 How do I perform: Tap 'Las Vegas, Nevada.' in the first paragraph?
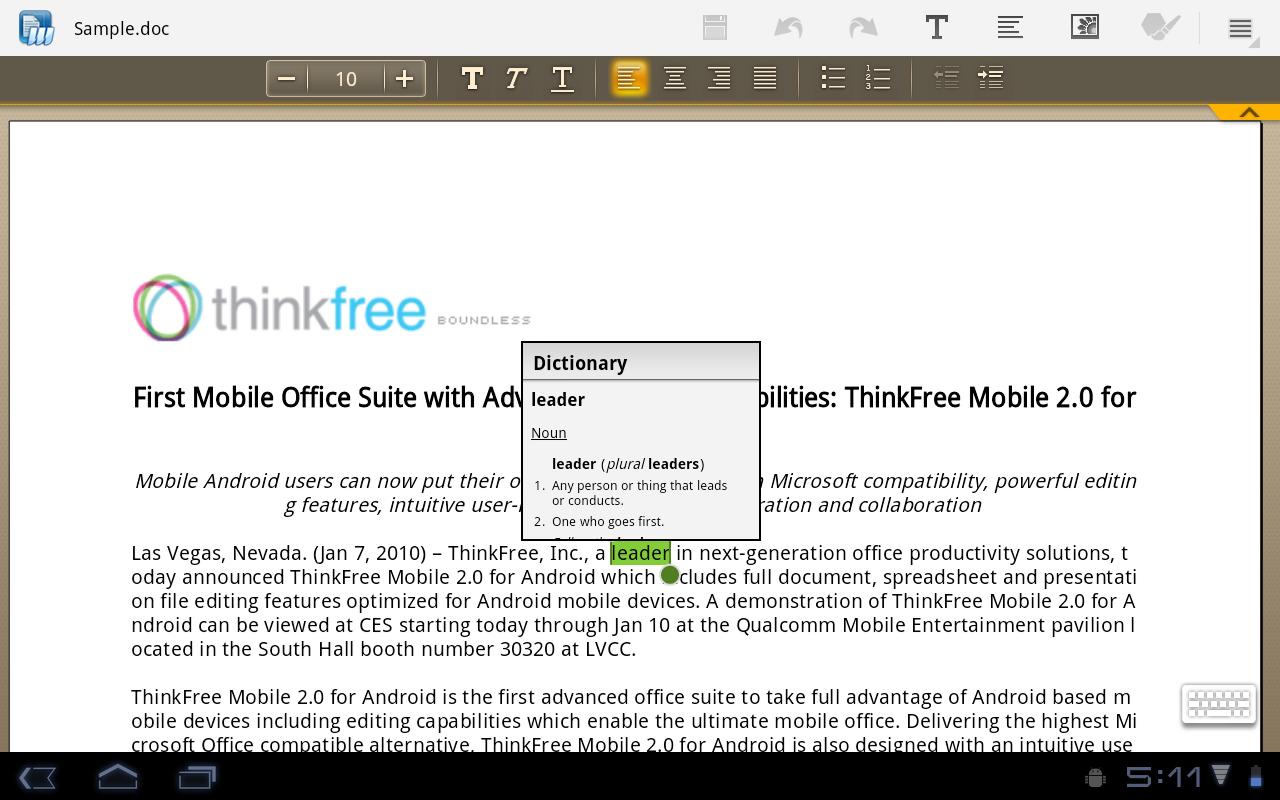click(219, 553)
